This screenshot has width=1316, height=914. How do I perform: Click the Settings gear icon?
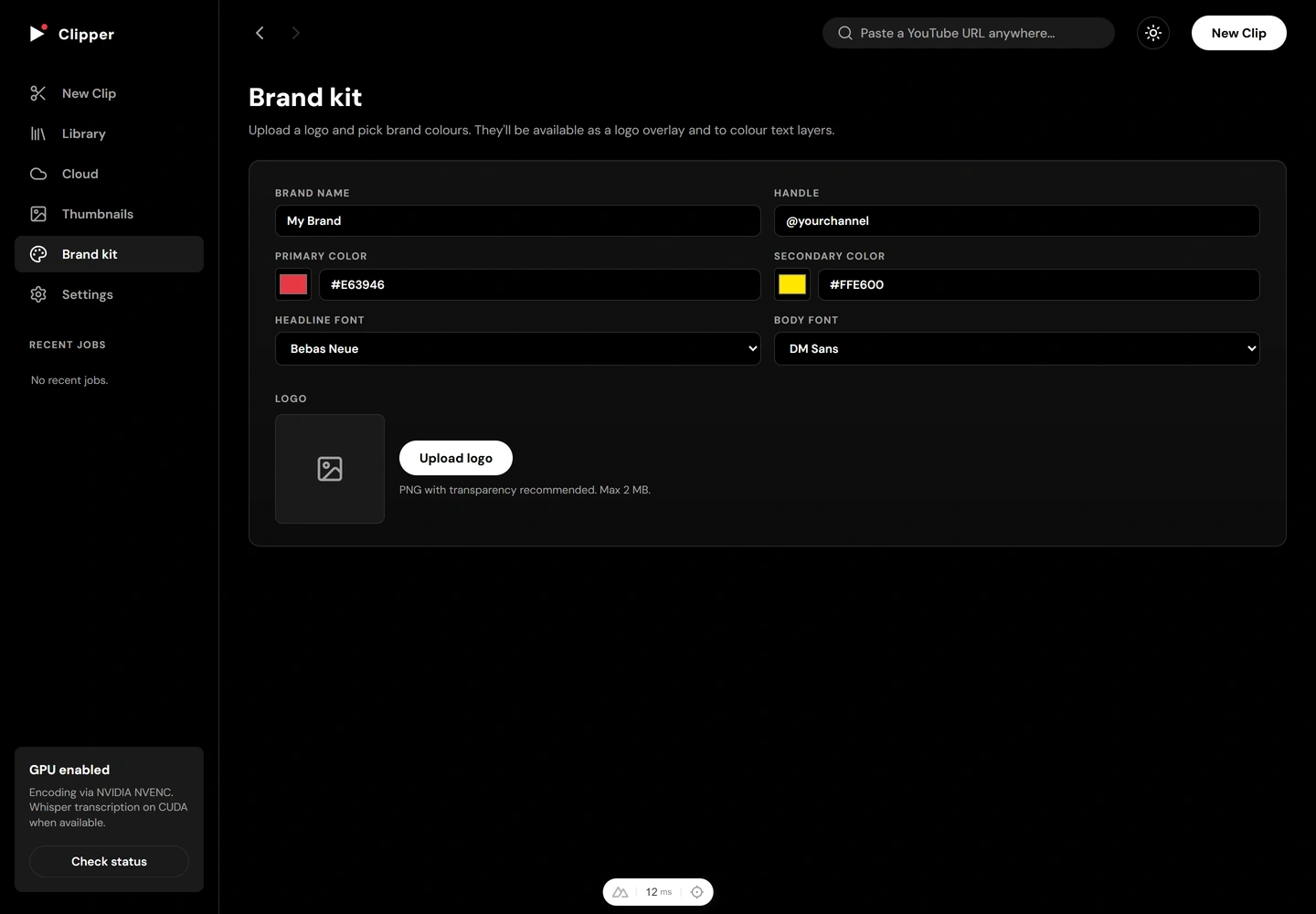38,294
